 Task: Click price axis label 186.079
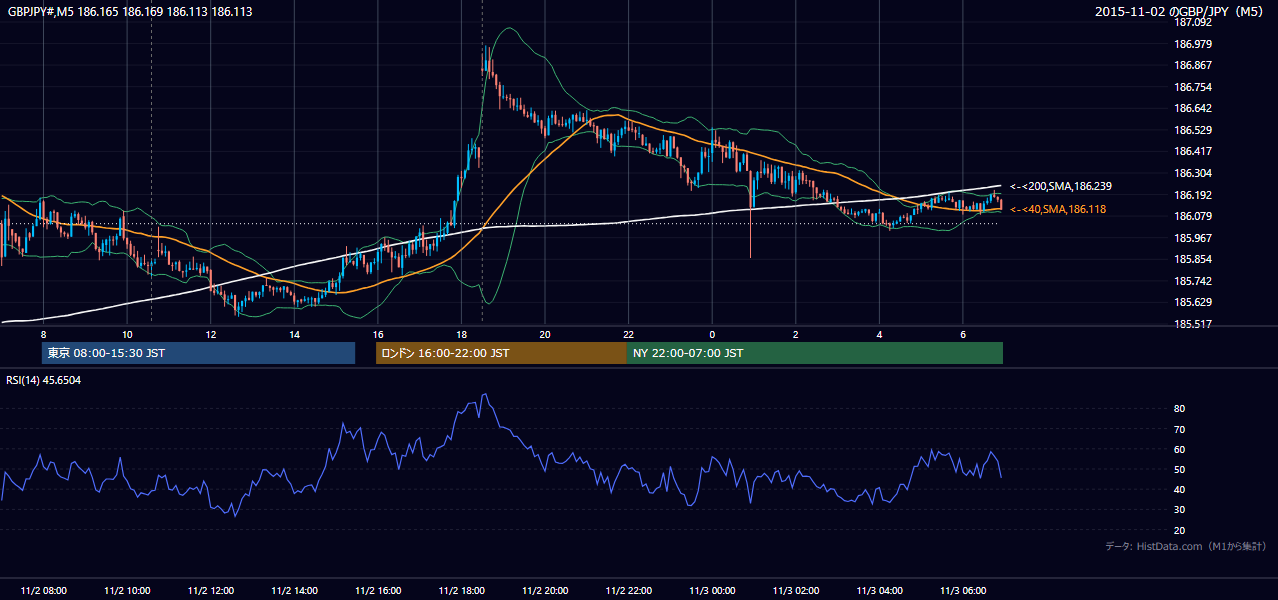point(1191,216)
